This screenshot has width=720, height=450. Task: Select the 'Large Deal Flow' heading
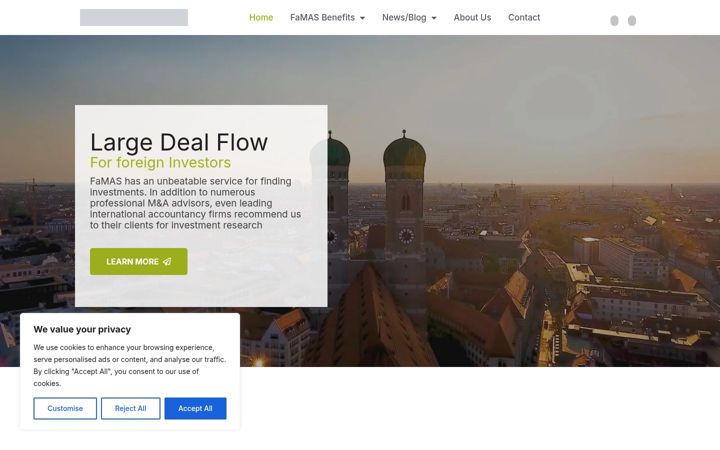pos(179,142)
